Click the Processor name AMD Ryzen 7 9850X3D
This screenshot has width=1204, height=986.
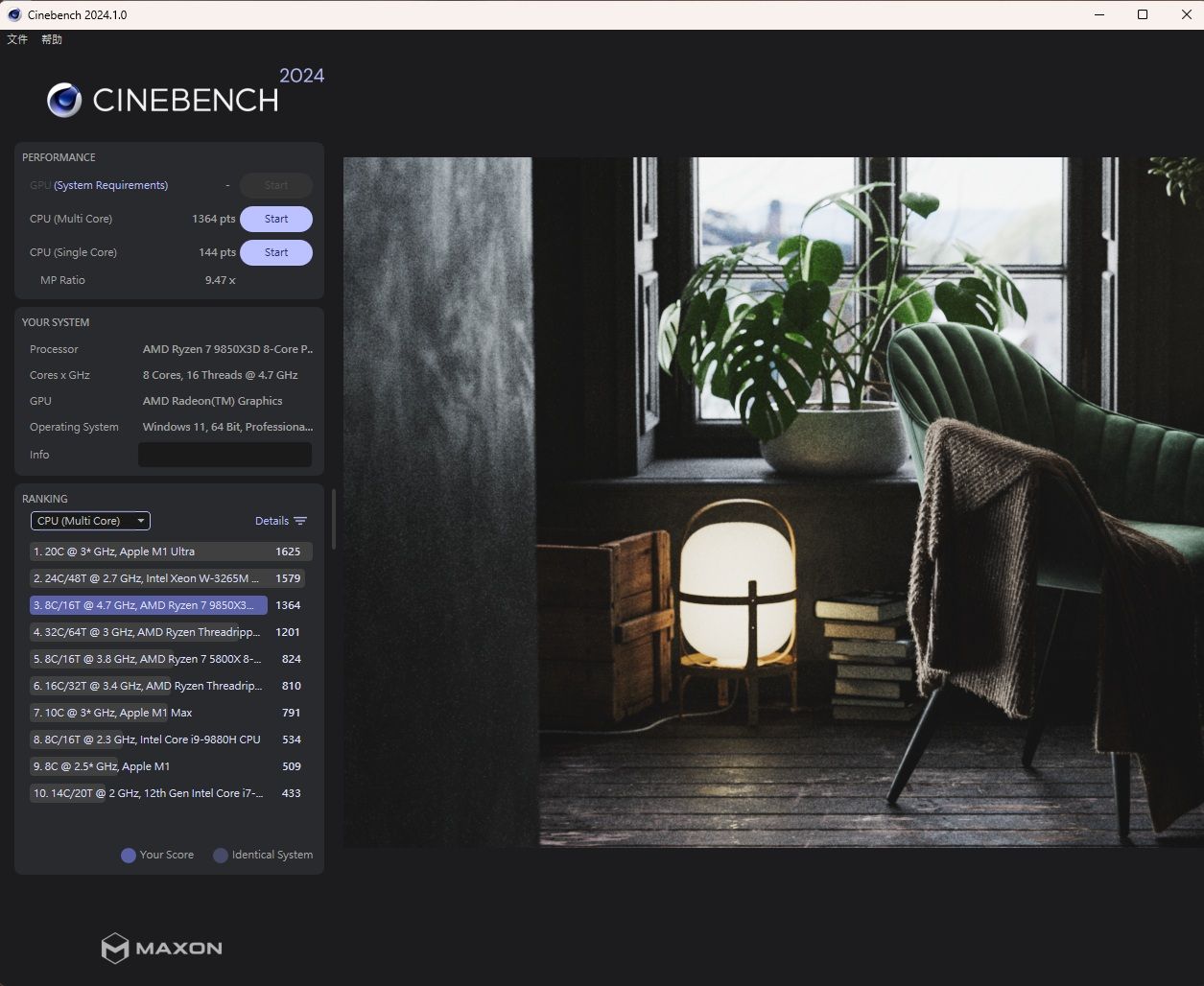pos(227,349)
